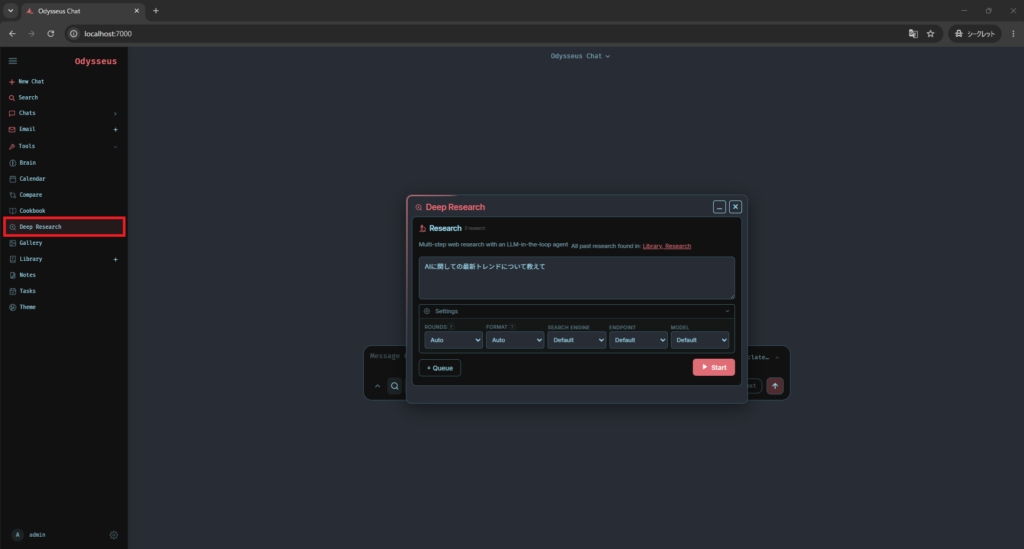Open the Calendar tool icon

click(12, 179)
